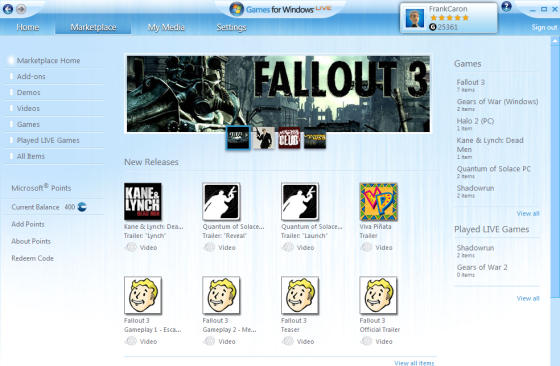This screenshot has width=560, height=366.
Task: Open the Kane & Lynch Dead Men tile
Action: 143,201
